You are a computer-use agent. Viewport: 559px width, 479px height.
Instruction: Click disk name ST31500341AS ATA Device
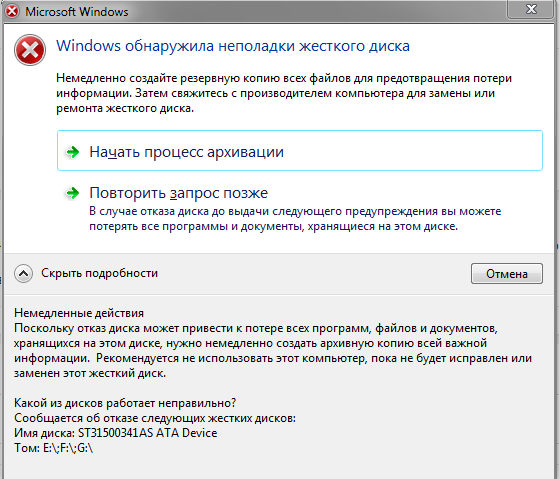pyautogui.click(x=148, y=433)
